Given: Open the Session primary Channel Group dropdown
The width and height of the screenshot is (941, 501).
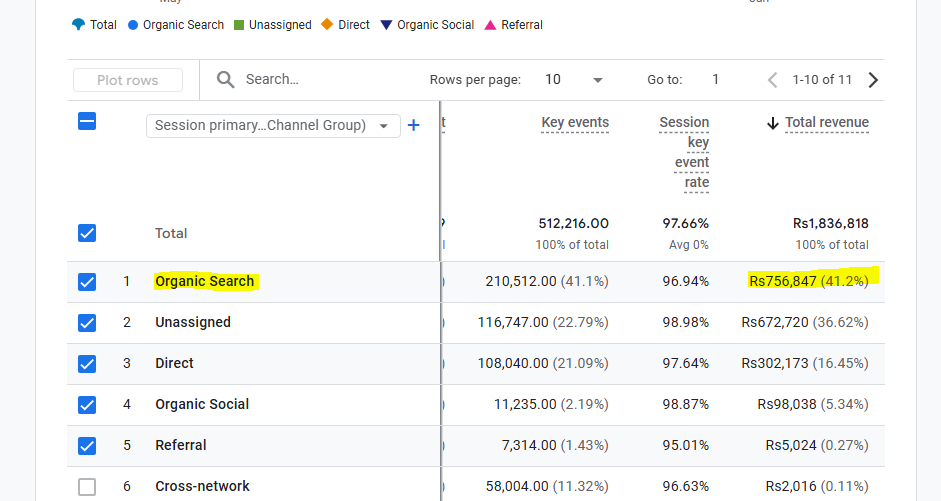Looking at the screenshot, I should coord(273,125).
